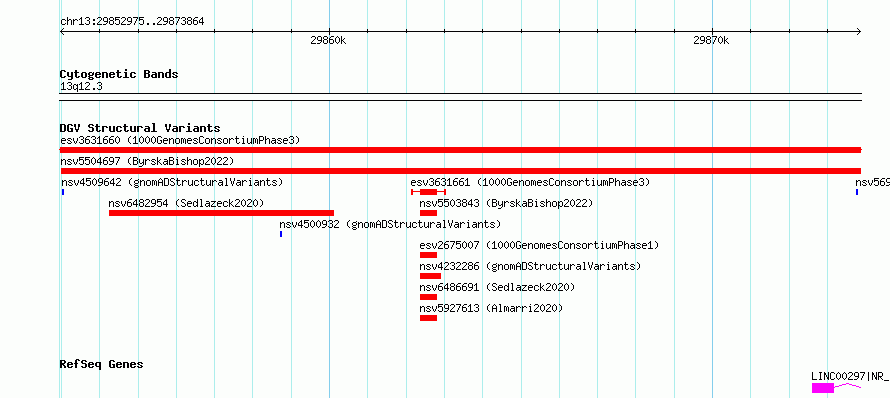The height and width of the screenshot is (398, 890).
Task: Select the esv3631661 variant glyph with whiskers
Action: 429,192
